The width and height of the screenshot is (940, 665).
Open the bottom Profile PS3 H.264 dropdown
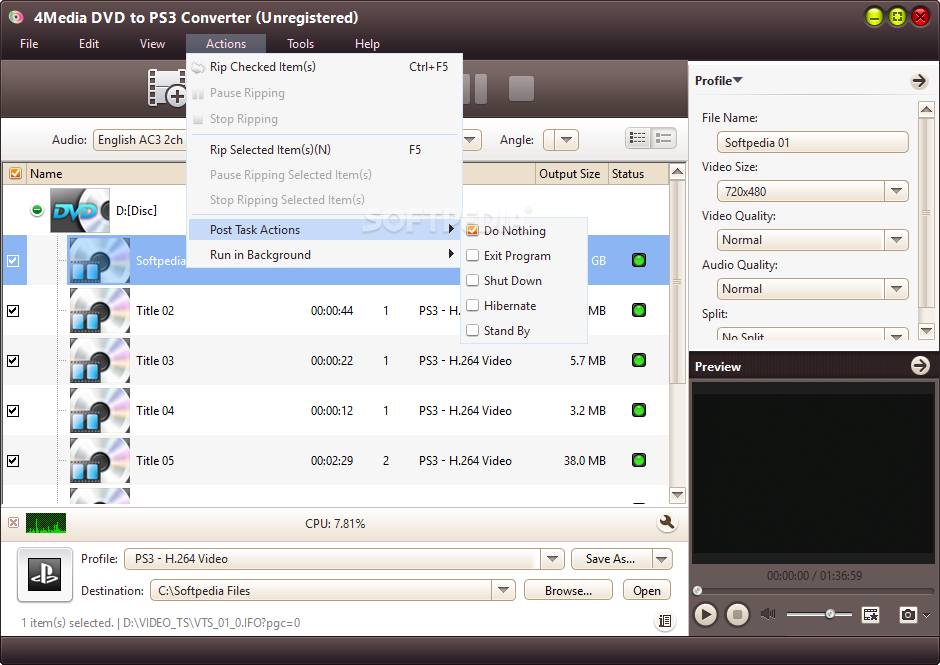coord(552,559)
